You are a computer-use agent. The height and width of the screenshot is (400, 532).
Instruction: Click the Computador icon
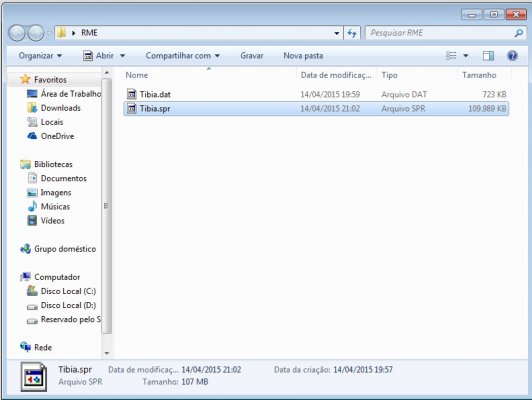coord(25,277)
